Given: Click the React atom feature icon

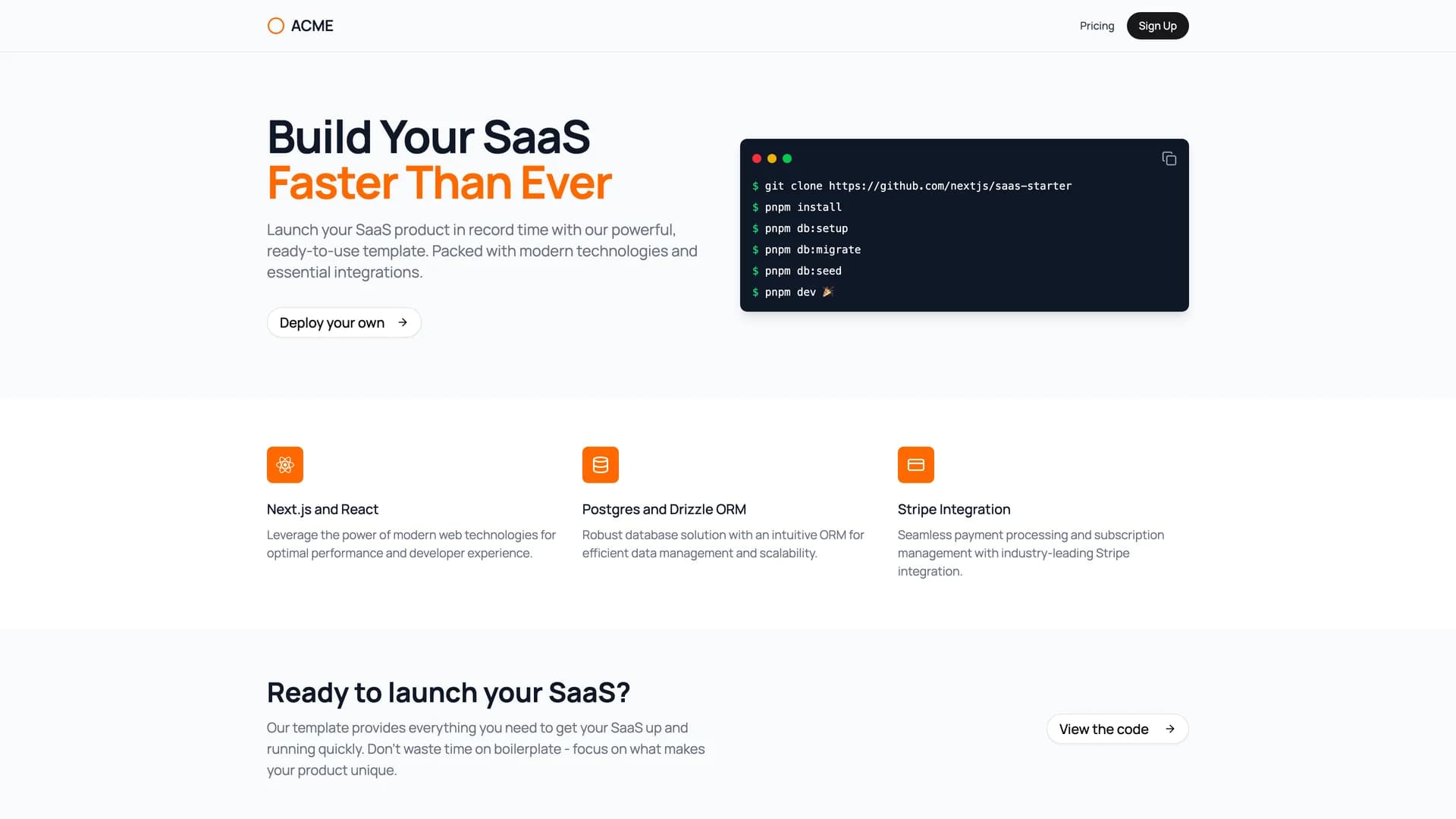Looking at the screenshot, I should (x=285, y=465).
